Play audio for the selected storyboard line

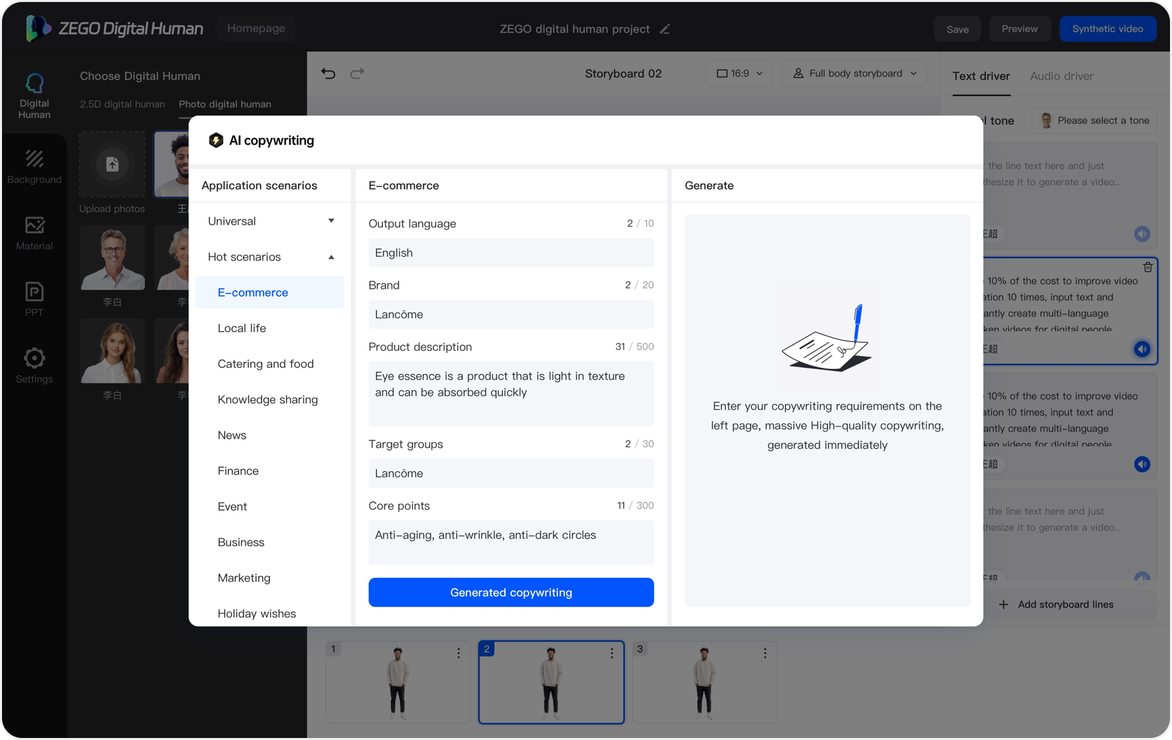[1142, 349]
